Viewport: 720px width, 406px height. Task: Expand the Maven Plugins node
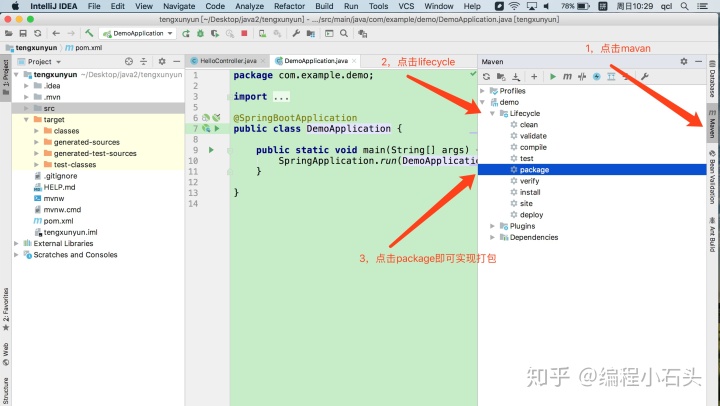point(492,226)
